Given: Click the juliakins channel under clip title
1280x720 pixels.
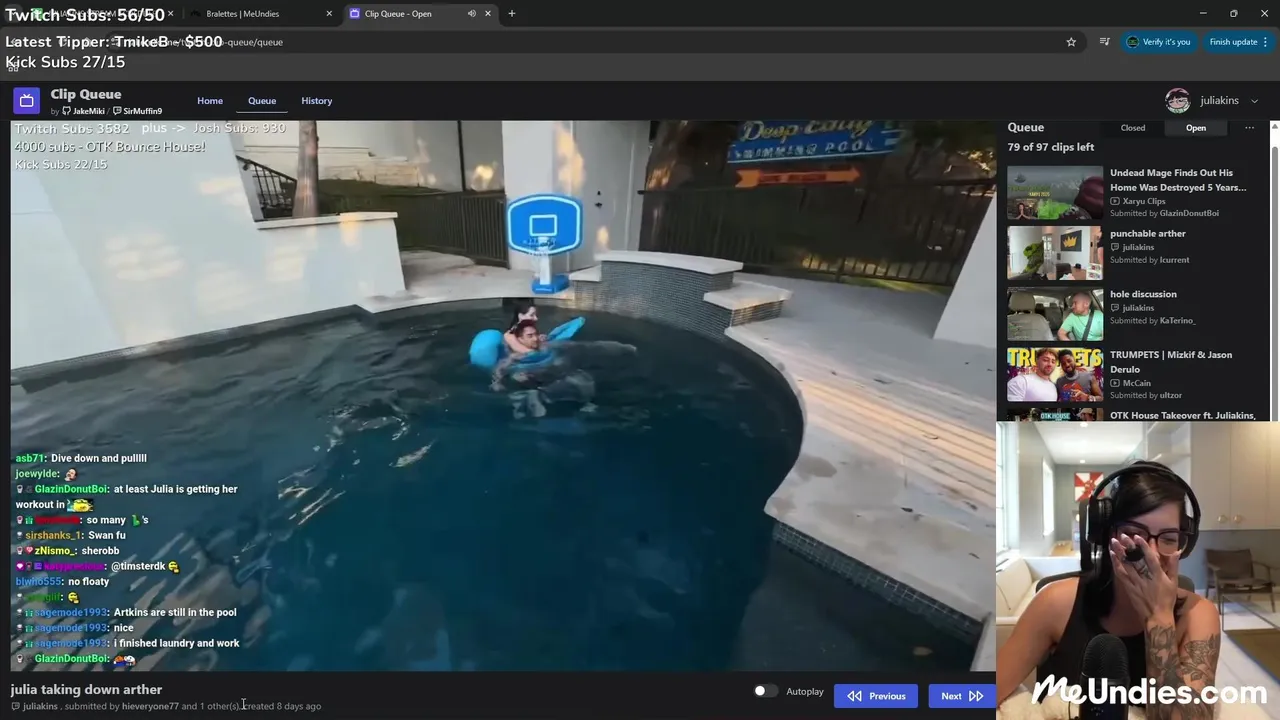Looking at the screenshot, I should 40,706.
